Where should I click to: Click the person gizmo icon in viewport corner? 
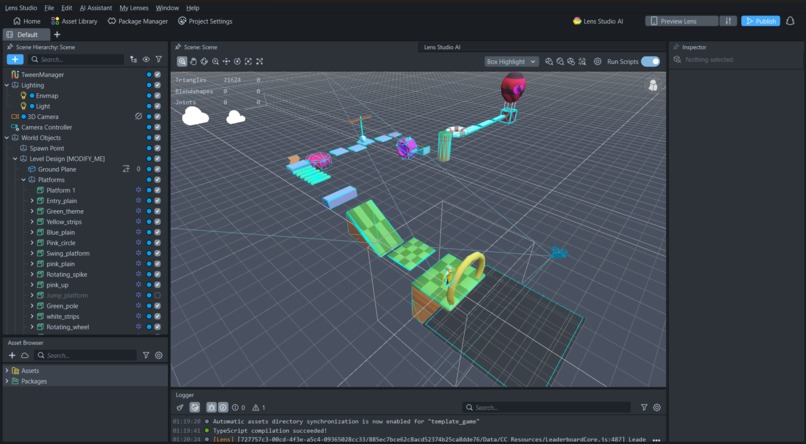[x=653, y=85]
